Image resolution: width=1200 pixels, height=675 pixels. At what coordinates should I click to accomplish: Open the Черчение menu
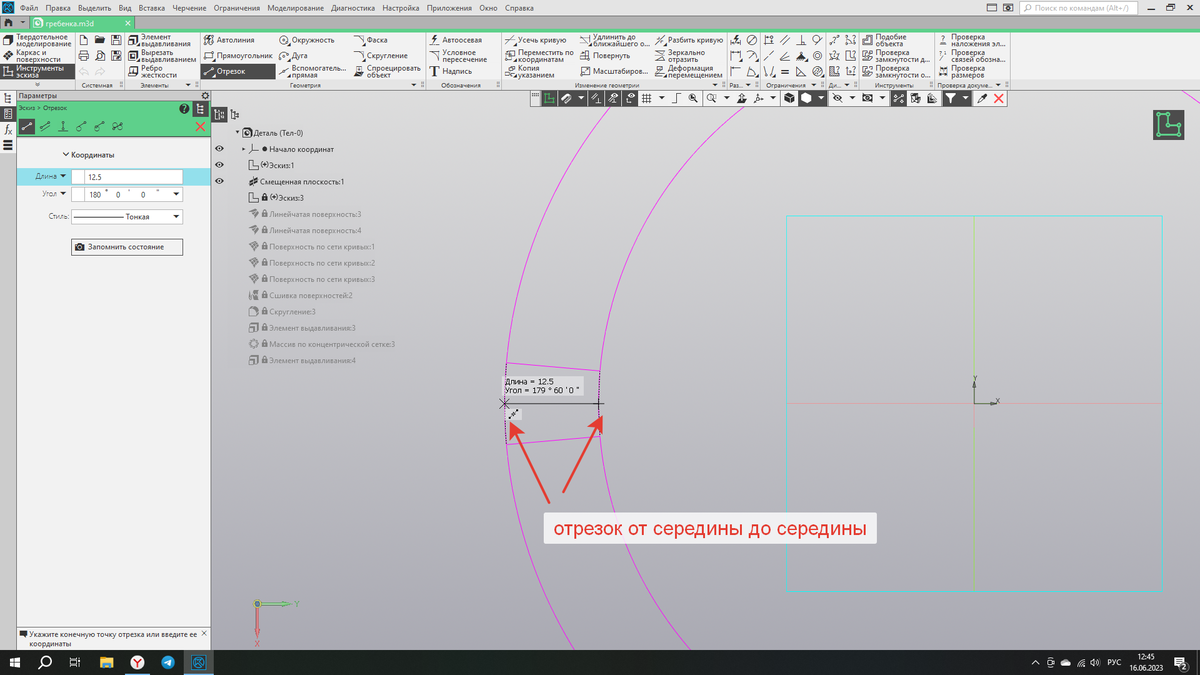pyautogui.click(x=189, y=7)
